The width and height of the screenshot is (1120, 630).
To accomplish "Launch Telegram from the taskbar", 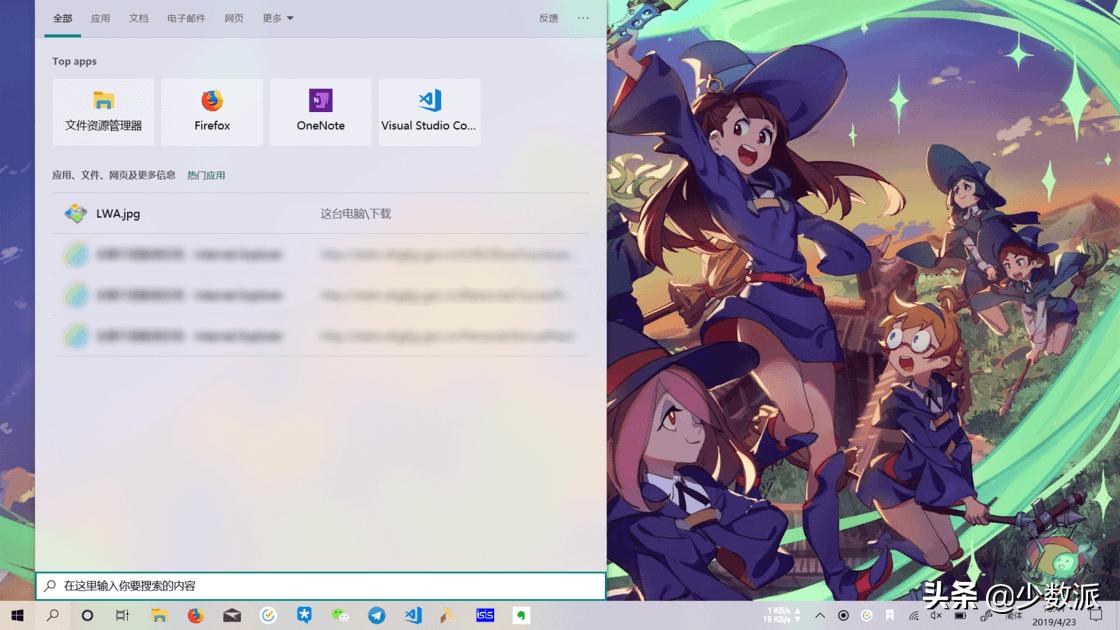I will tap(376, 617).
